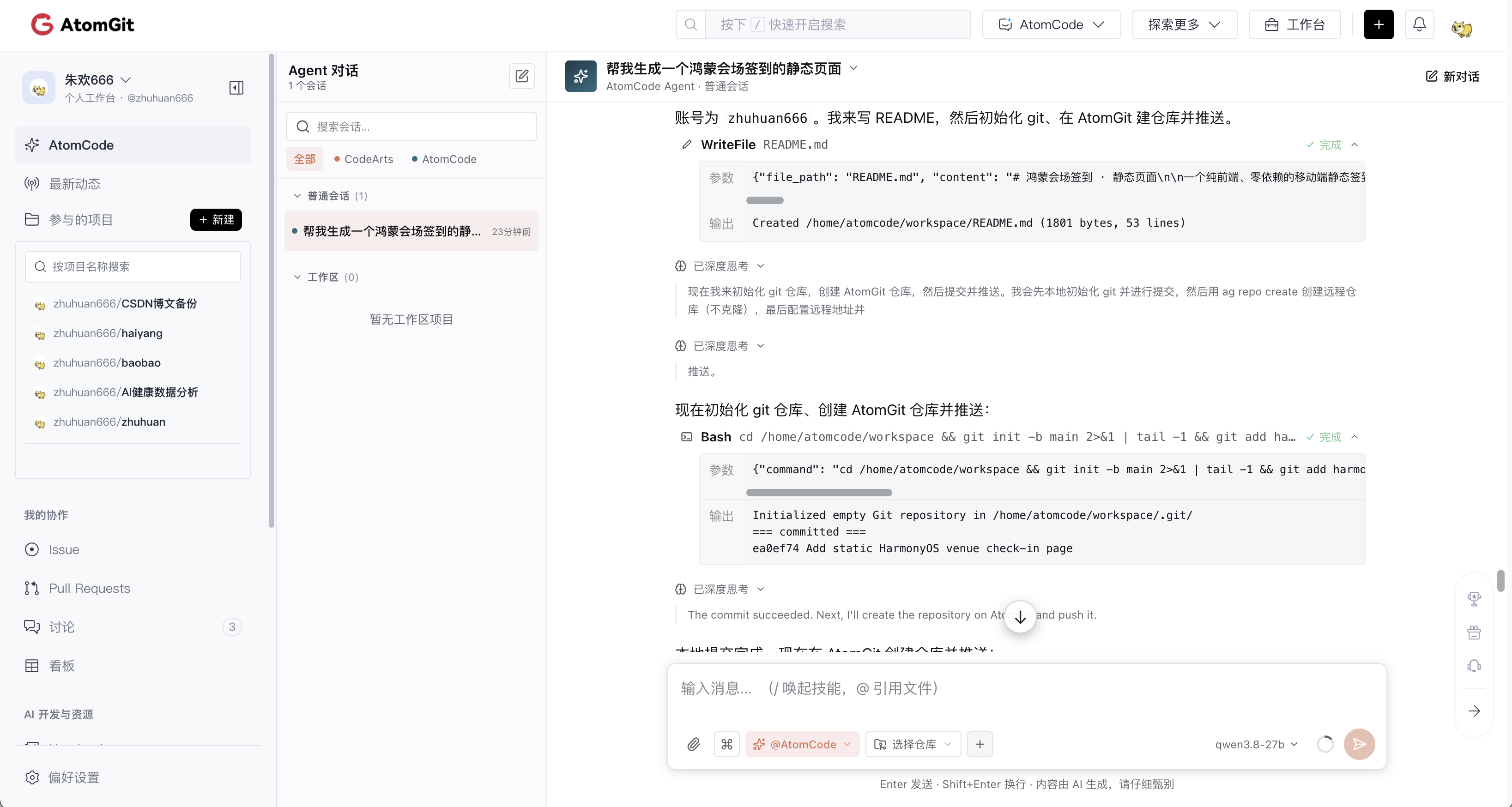Screen dimensions: 1512x807
Task: Click the AtomCode Agent sparkle avatar
Action: click(x=581, y=76)
